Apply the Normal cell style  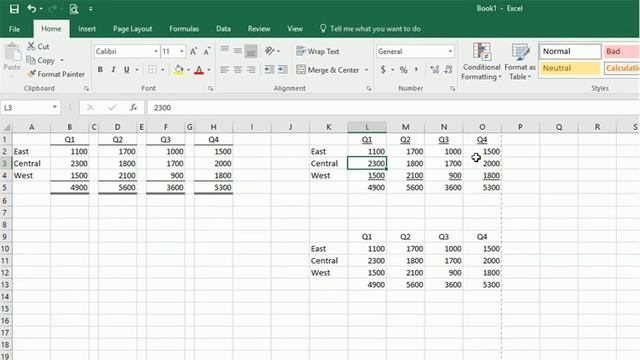(570, 51)
